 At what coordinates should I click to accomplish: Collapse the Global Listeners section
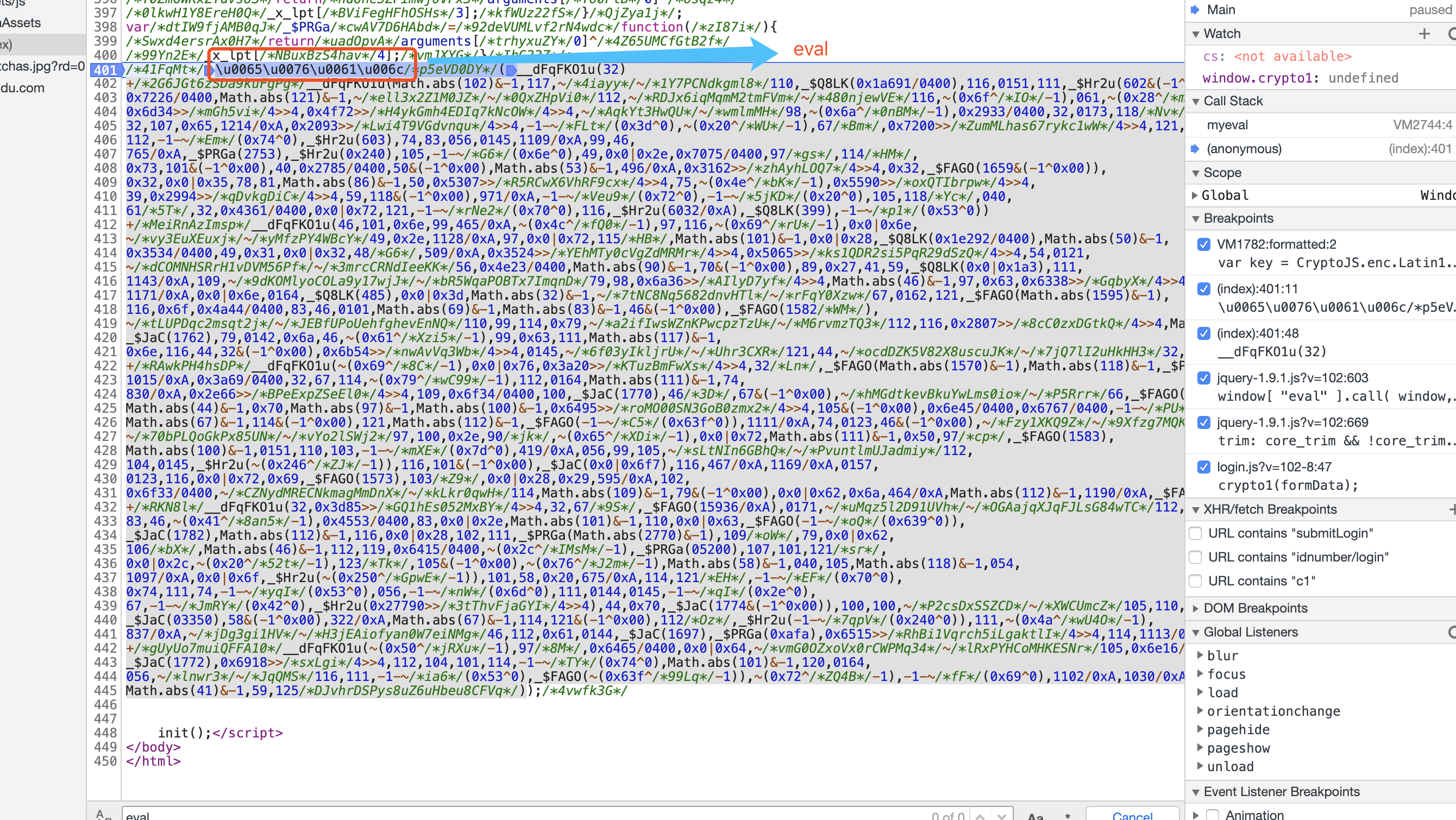point(1195,633)
